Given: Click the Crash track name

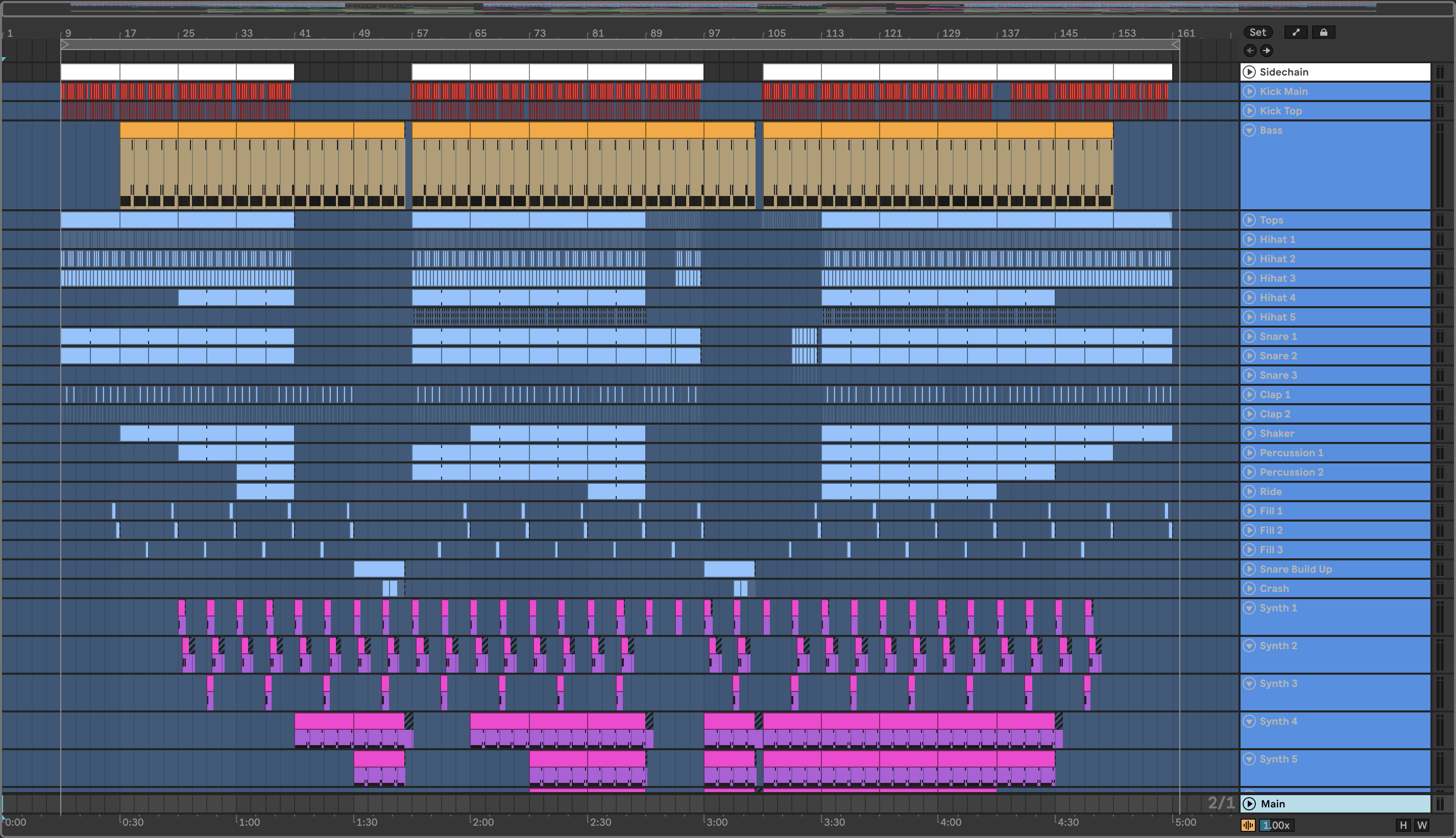Looking at the screenshot, I should coord(1274,588).
